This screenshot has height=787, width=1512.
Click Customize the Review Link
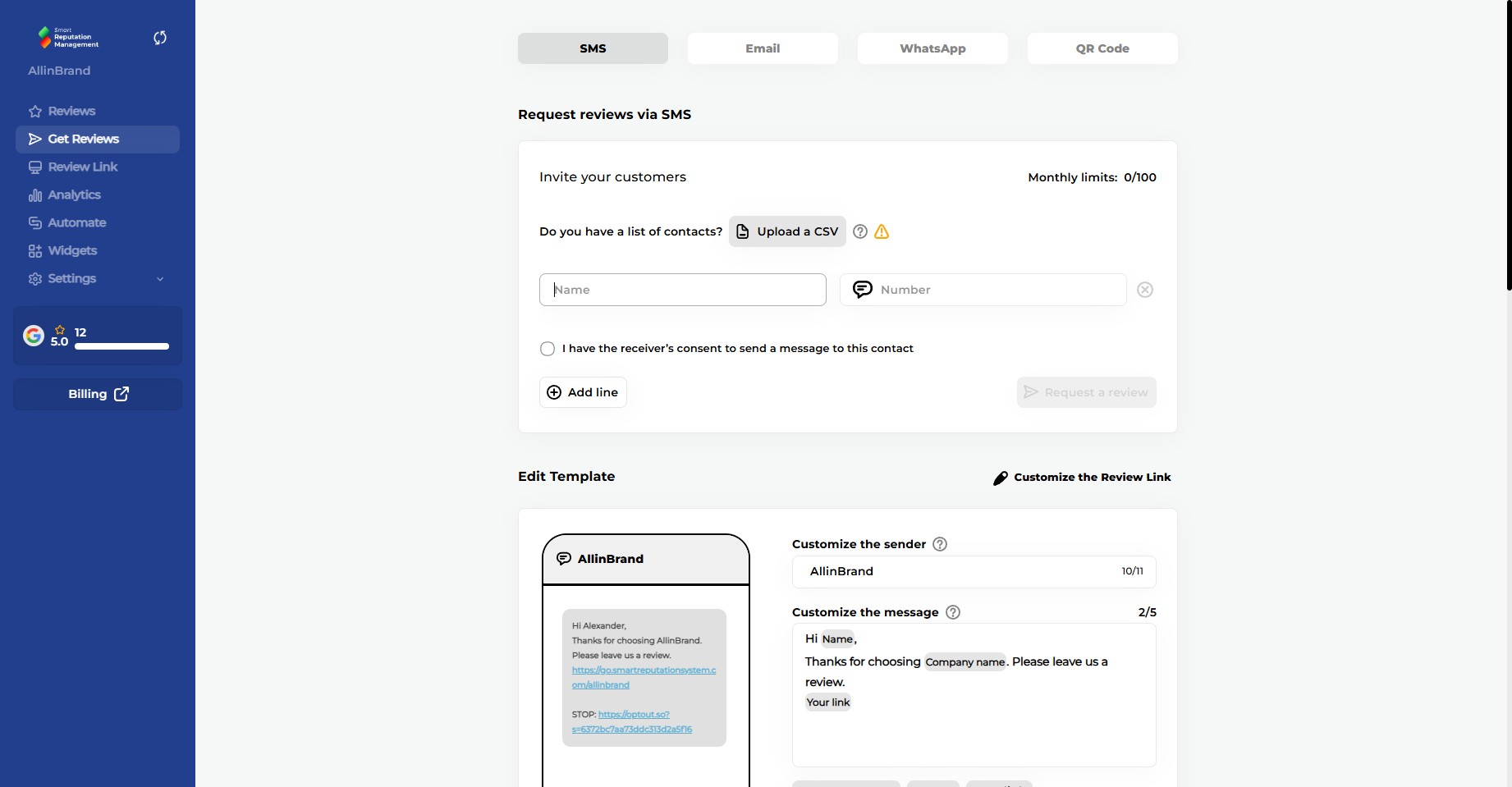coord(1082,478)
